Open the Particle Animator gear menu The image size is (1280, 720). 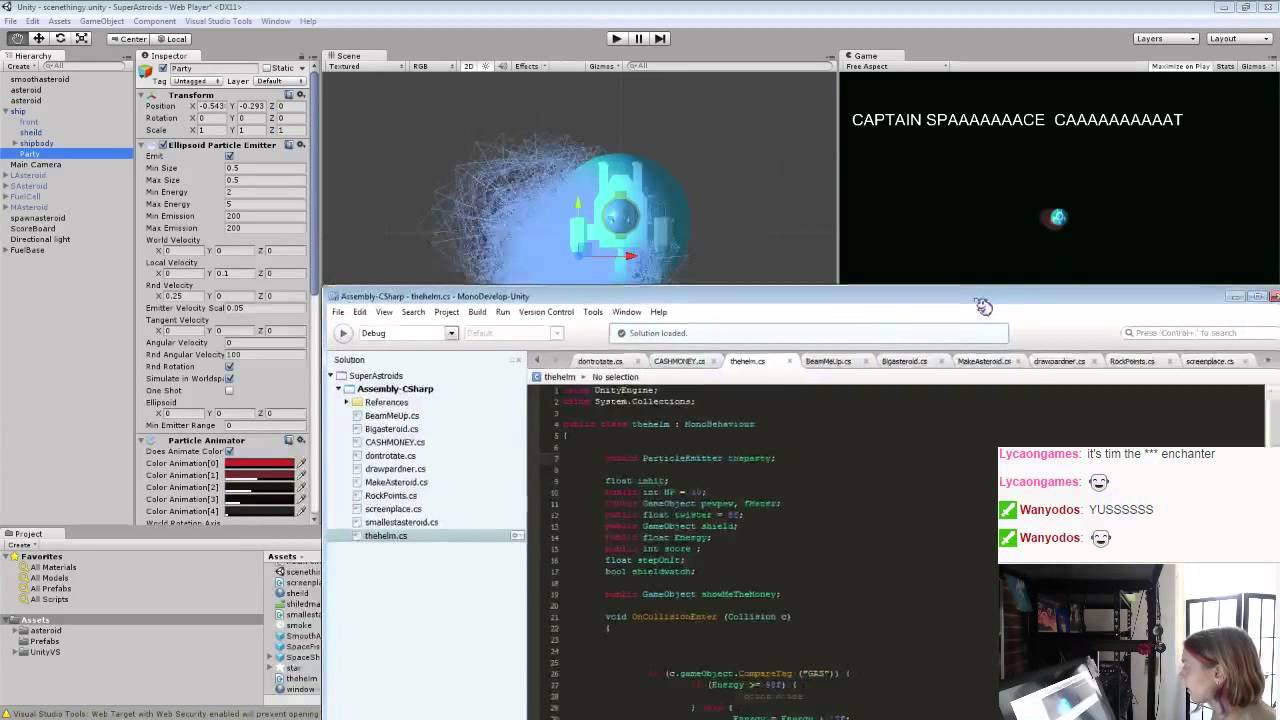pos(301,440)
